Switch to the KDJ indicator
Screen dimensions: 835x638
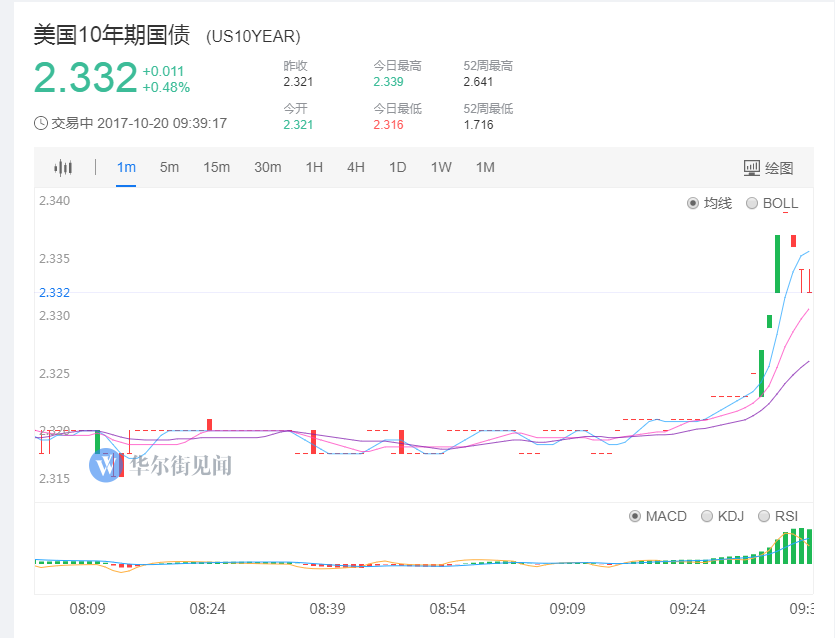[x=708, y=516]
